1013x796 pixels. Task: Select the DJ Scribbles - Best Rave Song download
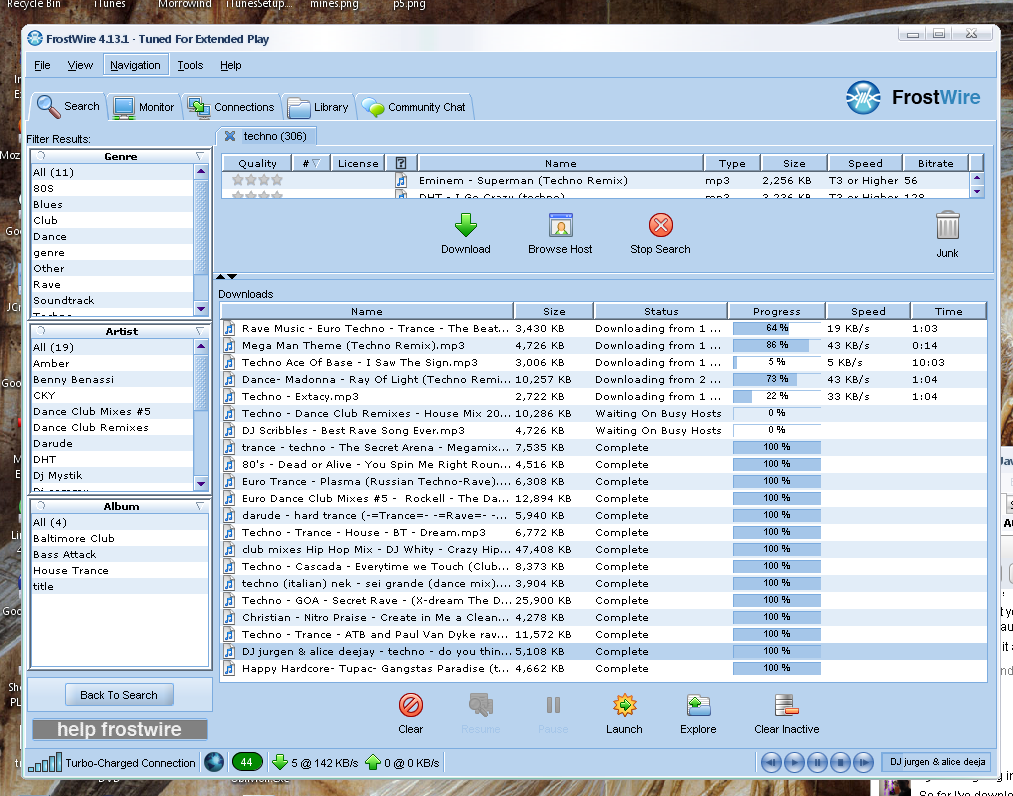coord(603,431)
